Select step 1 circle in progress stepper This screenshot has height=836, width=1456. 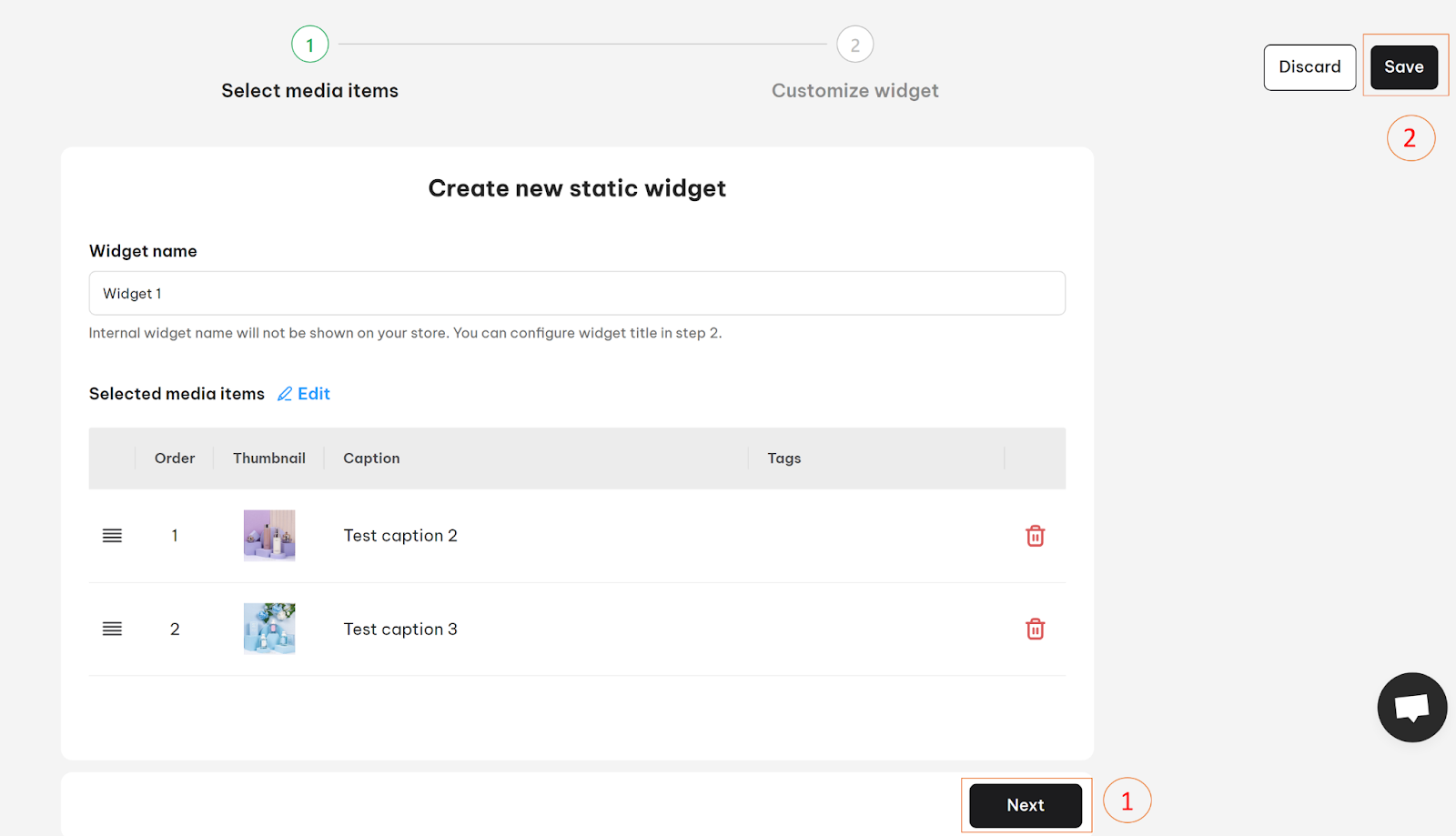coord(309,44)
